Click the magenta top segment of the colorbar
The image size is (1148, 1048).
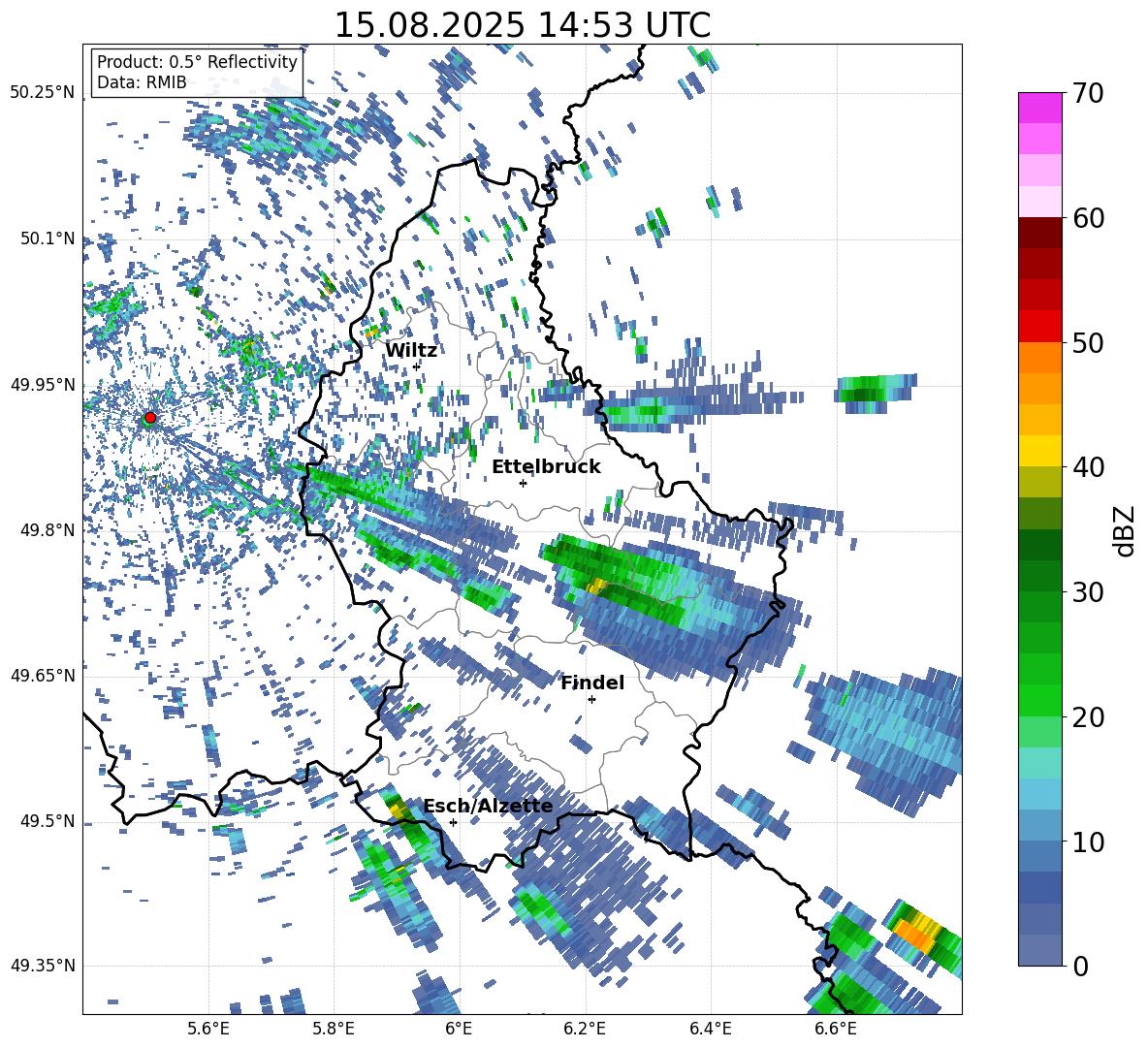[1039, 109]
